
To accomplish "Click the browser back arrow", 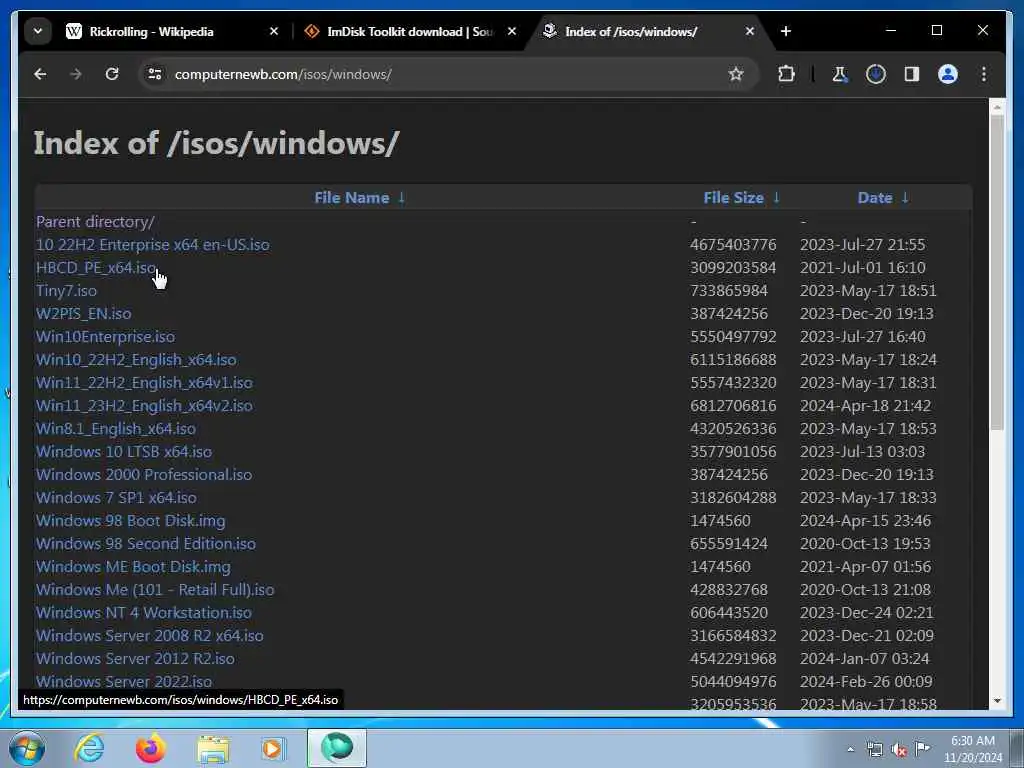I will (40, 74).
